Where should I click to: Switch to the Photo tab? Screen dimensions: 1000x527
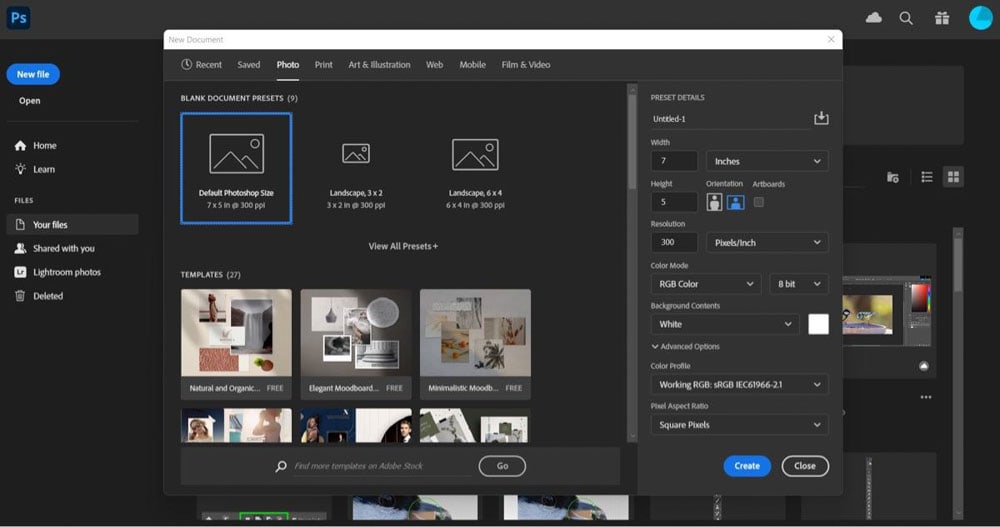point(288,64)
